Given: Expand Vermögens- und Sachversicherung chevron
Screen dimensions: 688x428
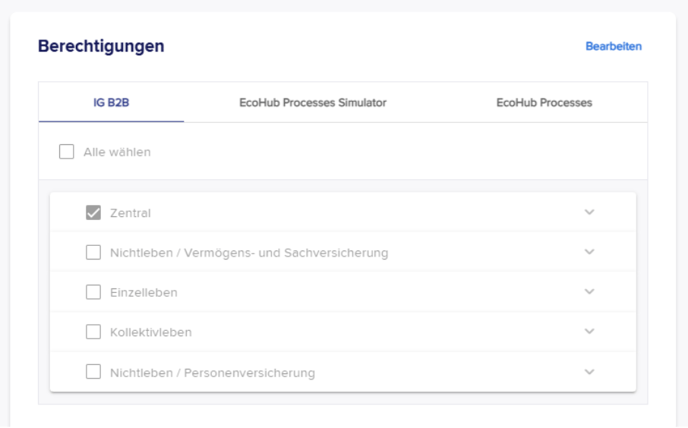Looking at the screenshot, I should click(589, 252).
